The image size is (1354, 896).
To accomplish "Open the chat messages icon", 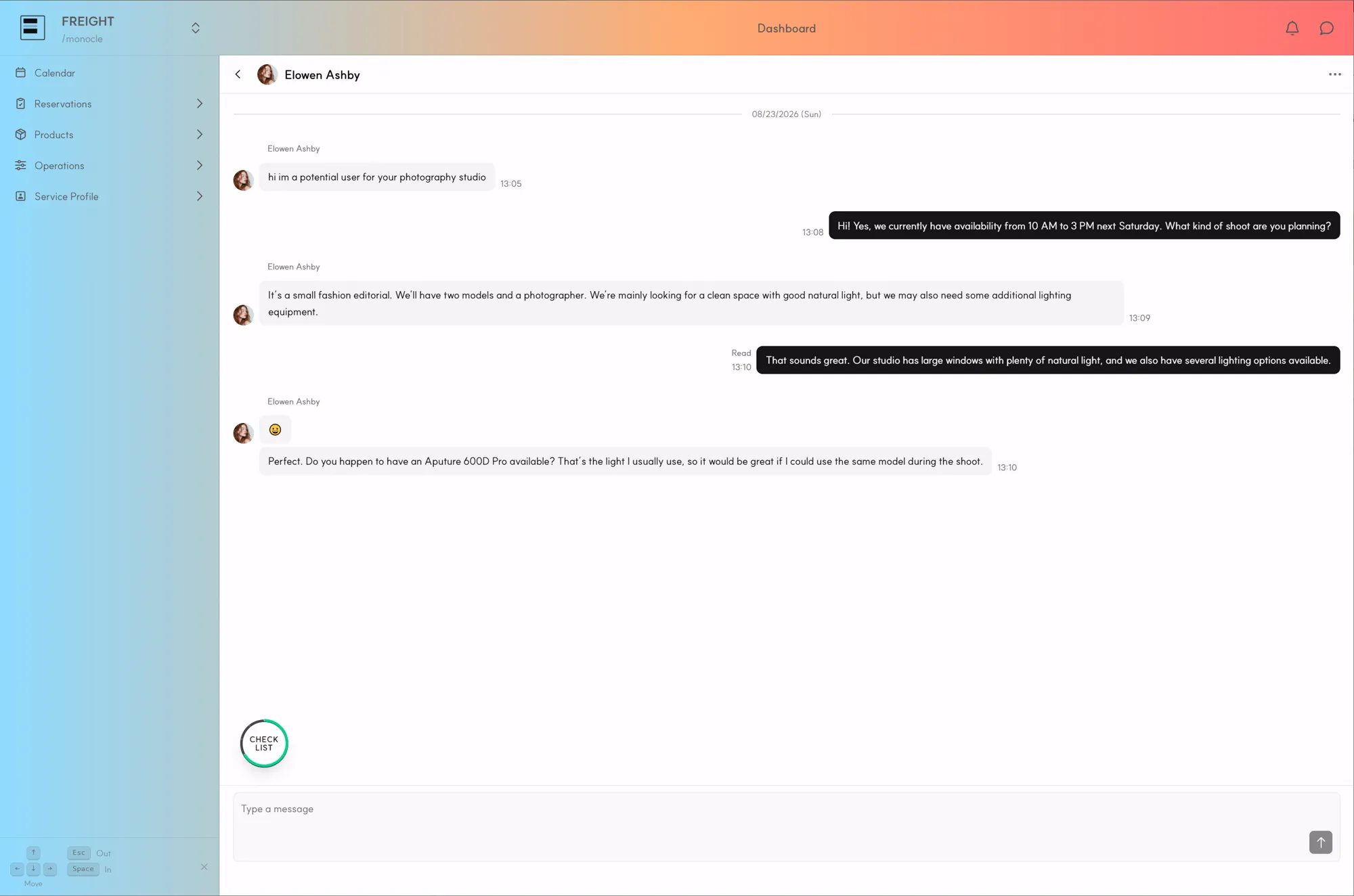I will pos(1327,28).
